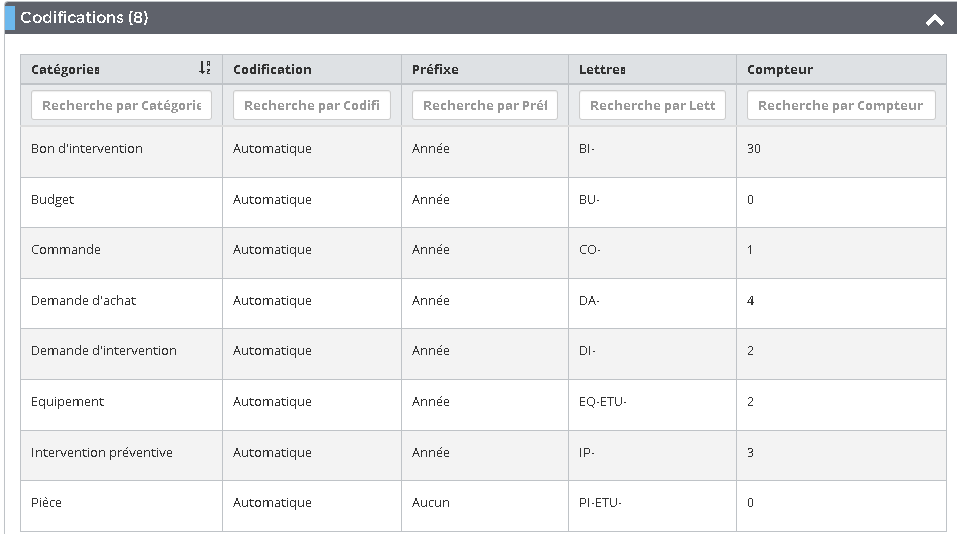Select the Budget category row

pos(53,200)
